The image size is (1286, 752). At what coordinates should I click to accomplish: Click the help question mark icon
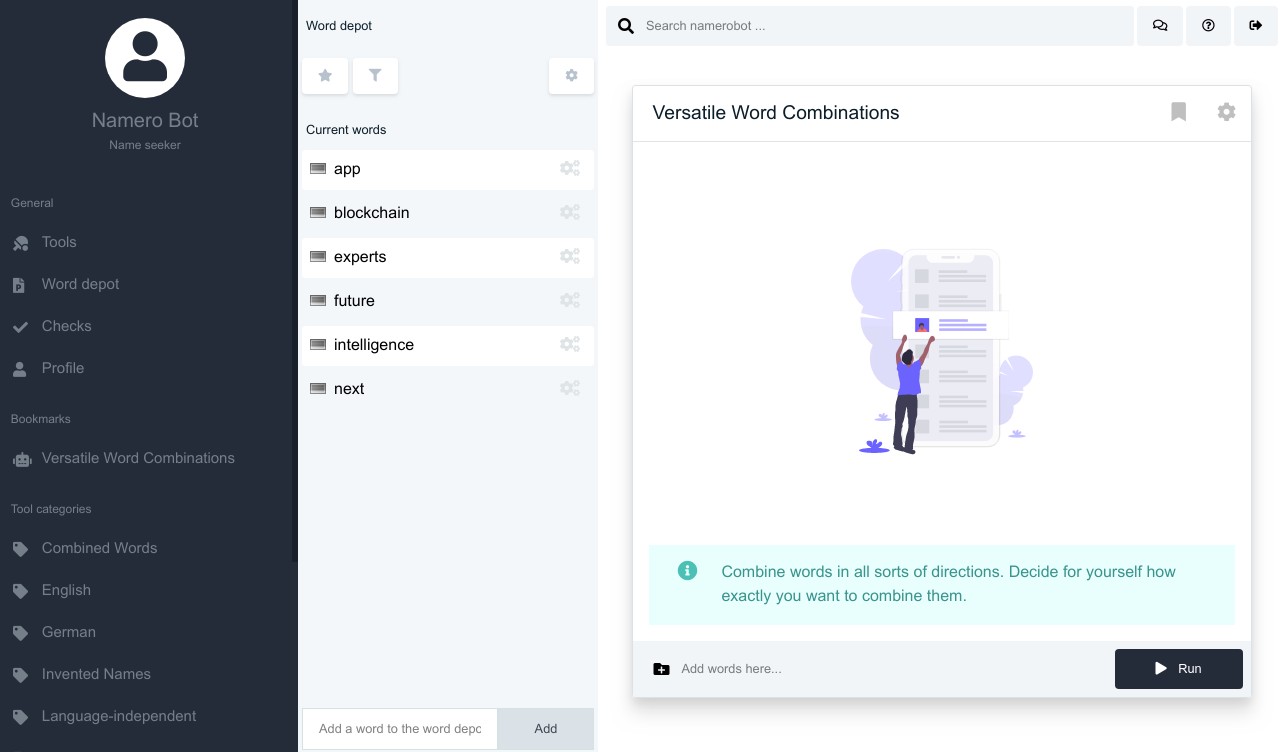pos(1208,26)
